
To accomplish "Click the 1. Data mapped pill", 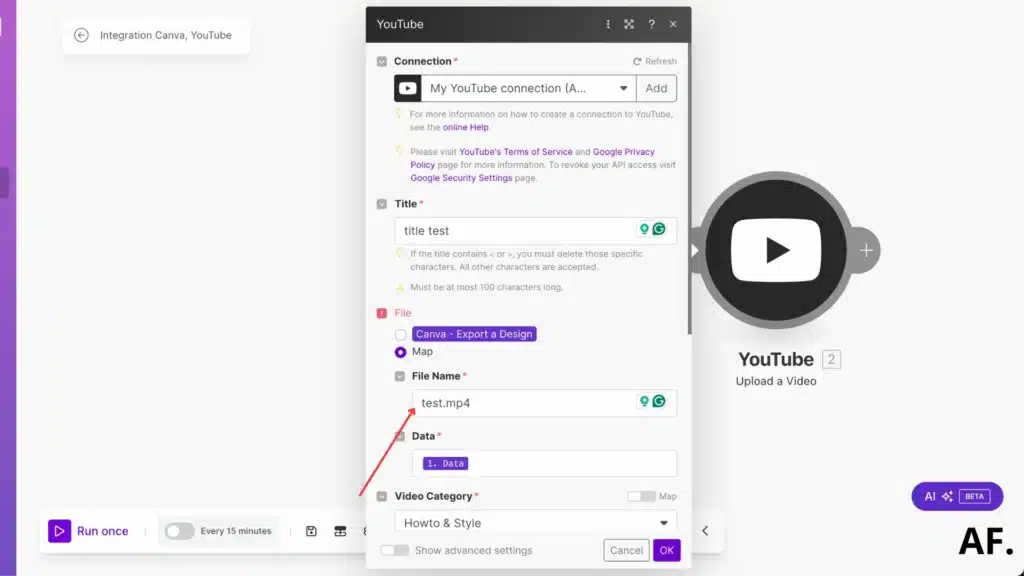I will point(445,463).
